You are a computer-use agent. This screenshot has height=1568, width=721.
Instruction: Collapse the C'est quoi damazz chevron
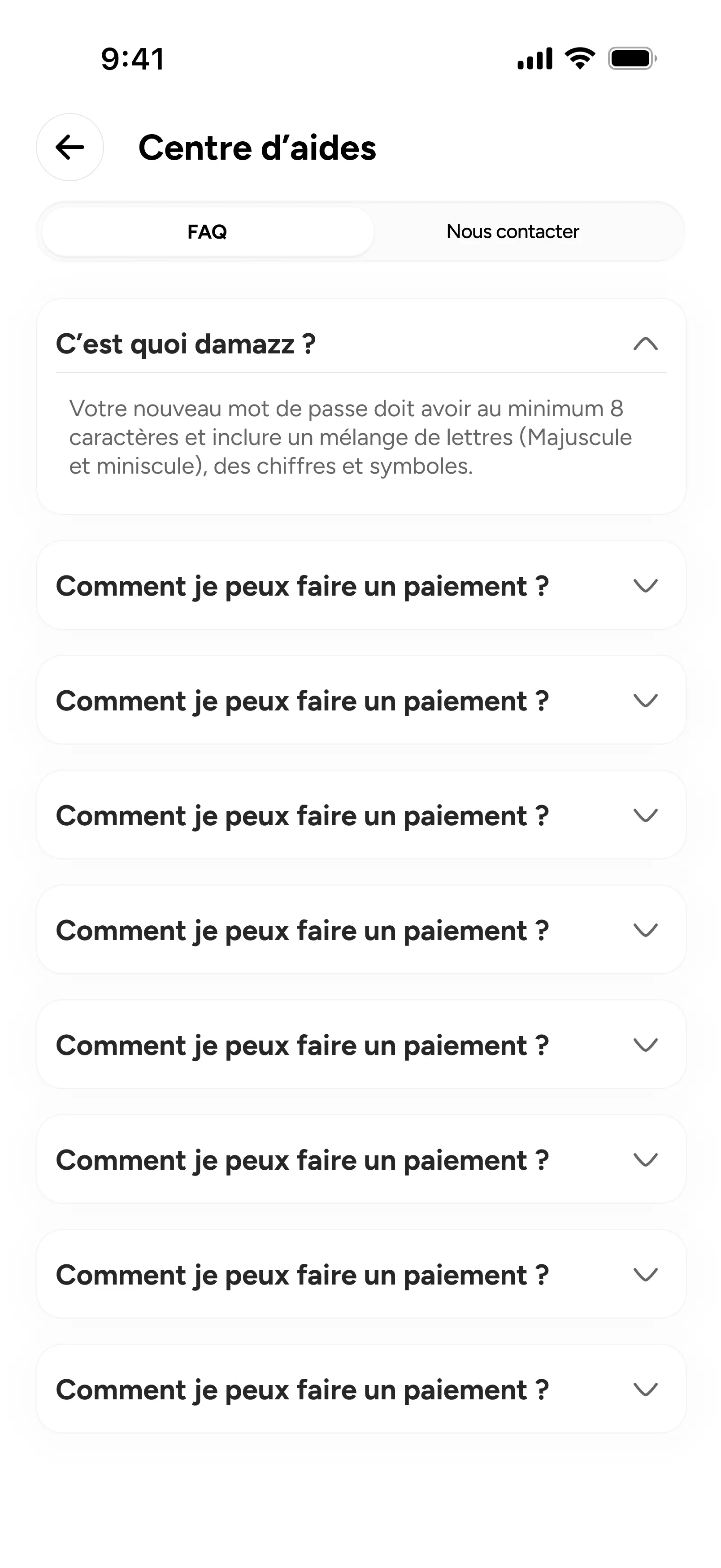[646, 344]
